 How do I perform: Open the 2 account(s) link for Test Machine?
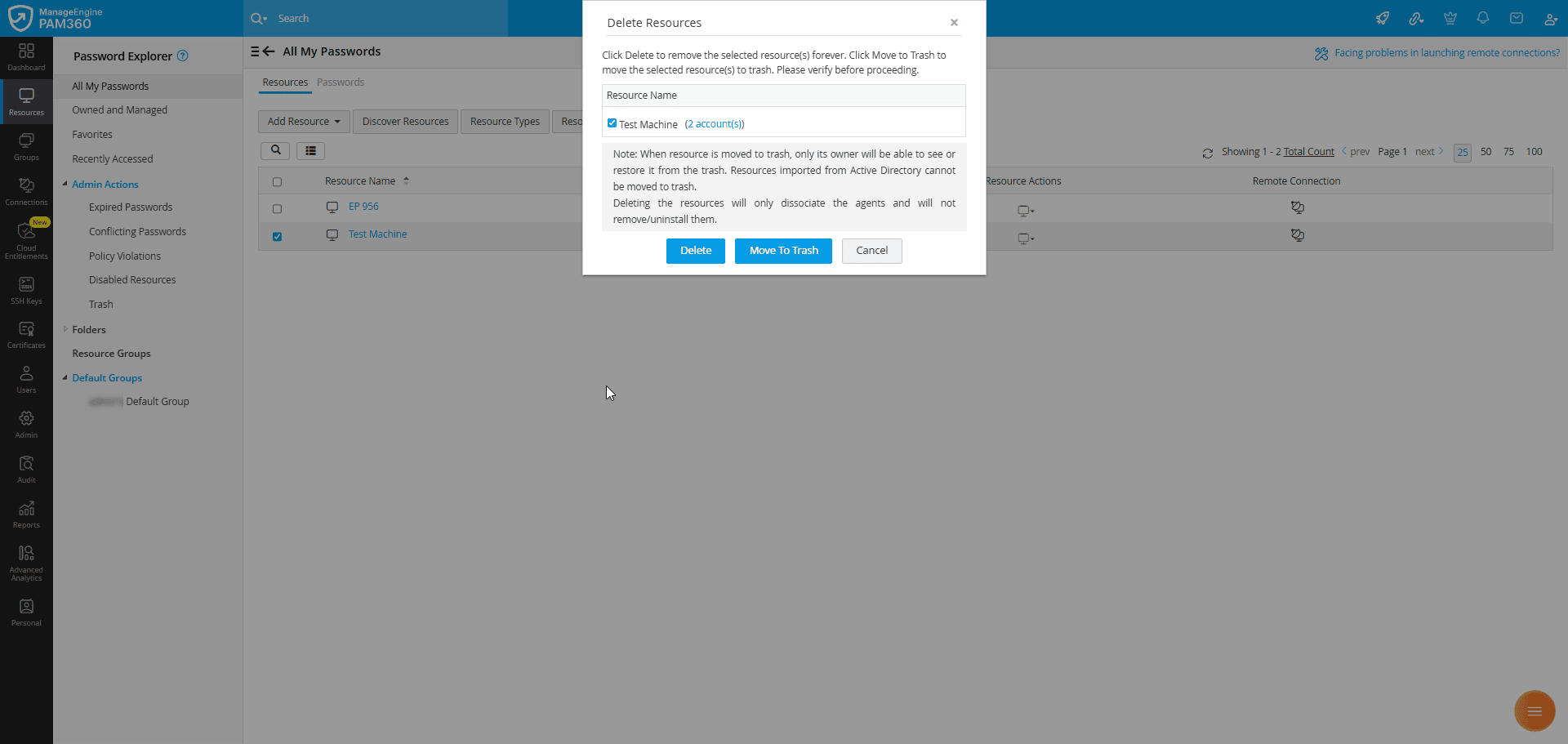pyautogui.click(x=715, y=123)
